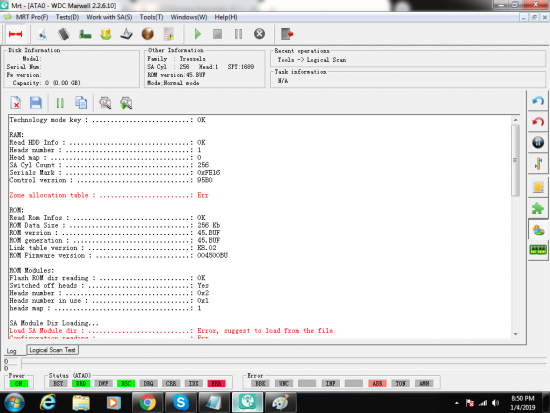Open the MRT Pro(F) menu

(32, 17)
